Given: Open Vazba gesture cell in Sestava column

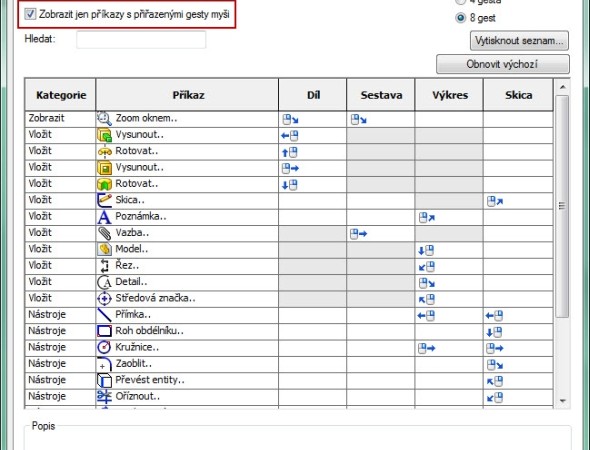Looking at the screenshot, I should pos(380,234).
